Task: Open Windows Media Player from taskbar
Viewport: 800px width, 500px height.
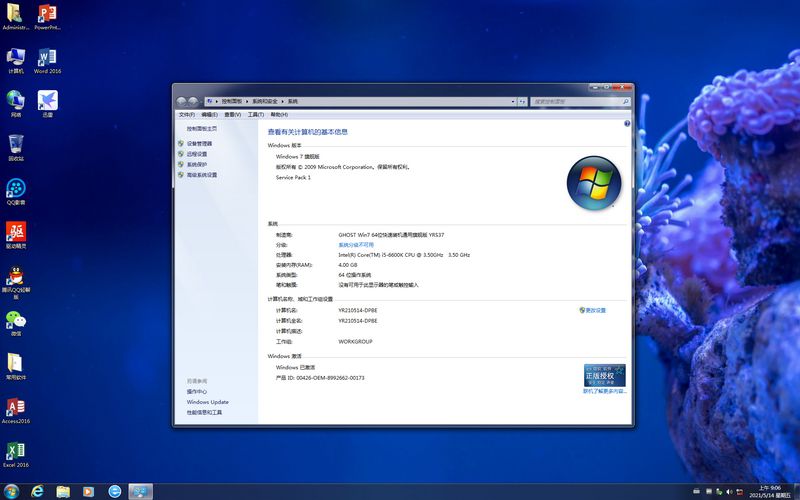Action: click(x=88, y=491)
